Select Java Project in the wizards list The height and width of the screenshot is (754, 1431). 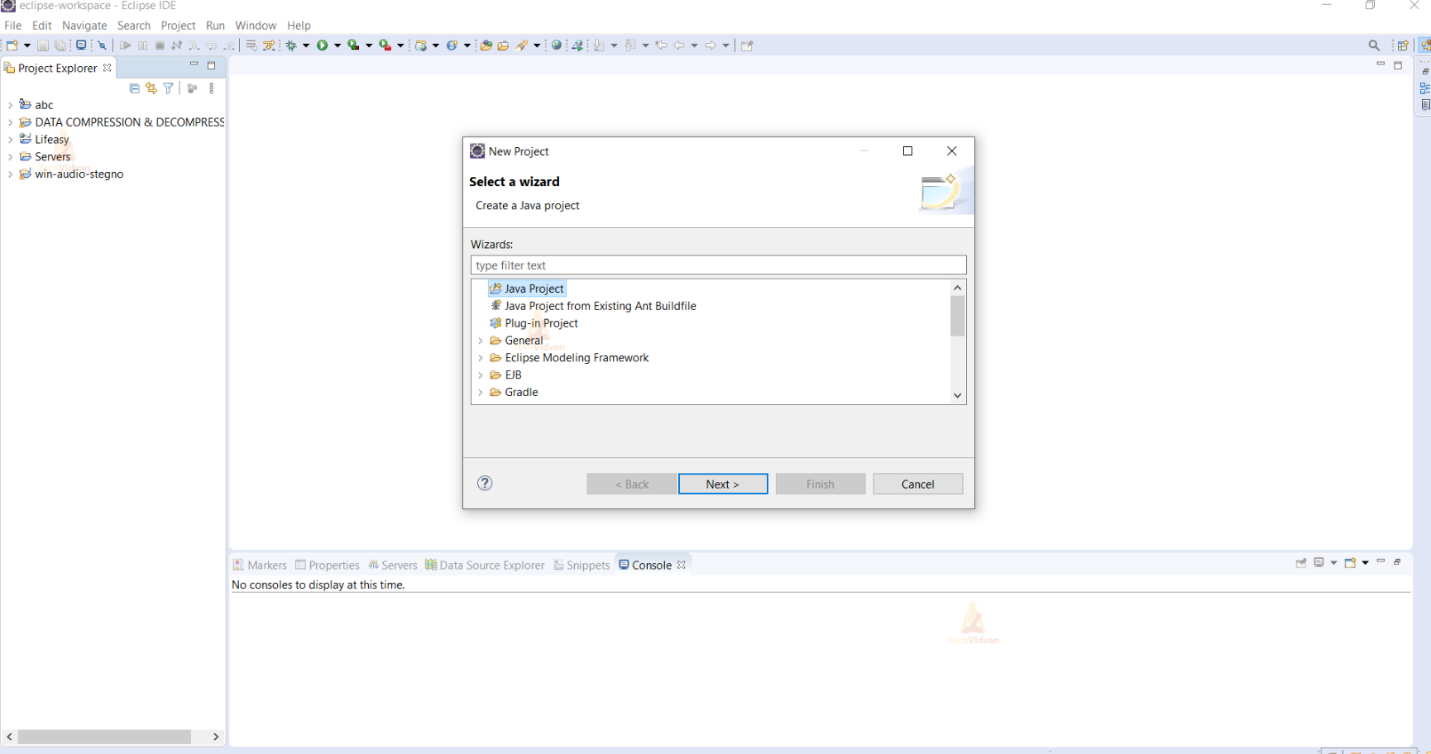(x=527, y=288)
